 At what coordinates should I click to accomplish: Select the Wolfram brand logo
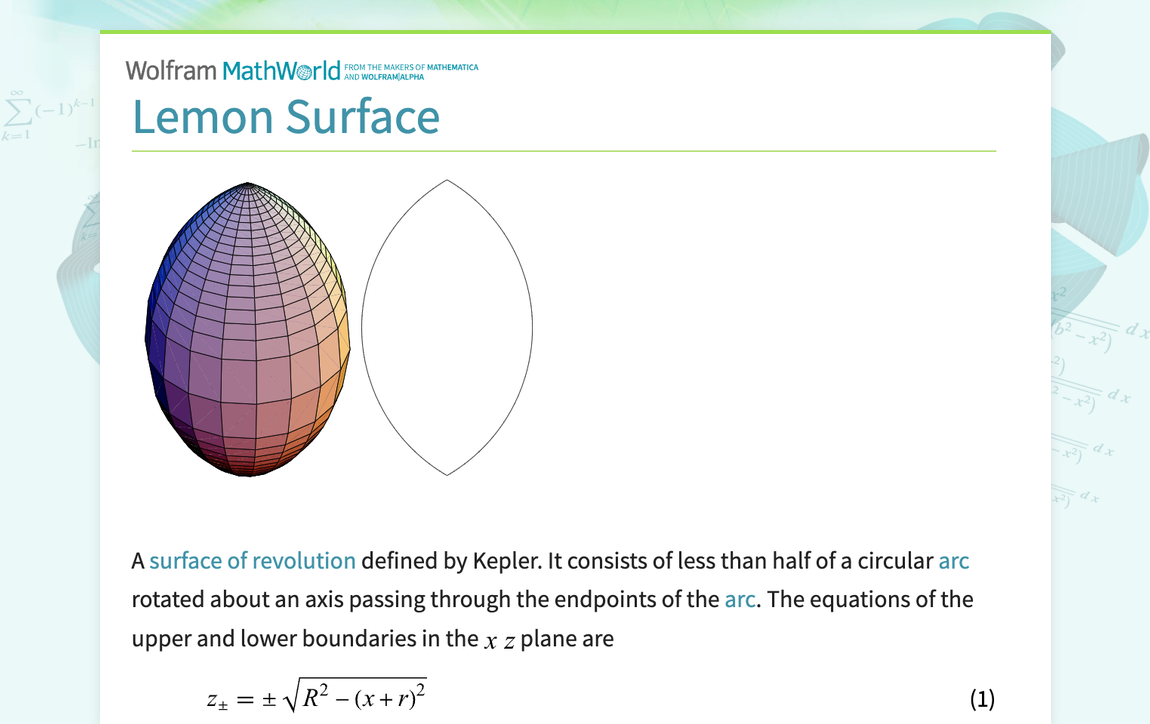tap(169, 70)
